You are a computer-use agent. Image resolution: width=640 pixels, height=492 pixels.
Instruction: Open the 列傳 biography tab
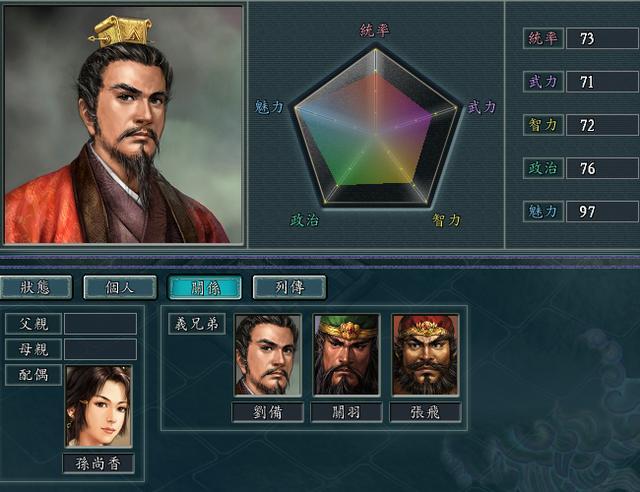289,287
